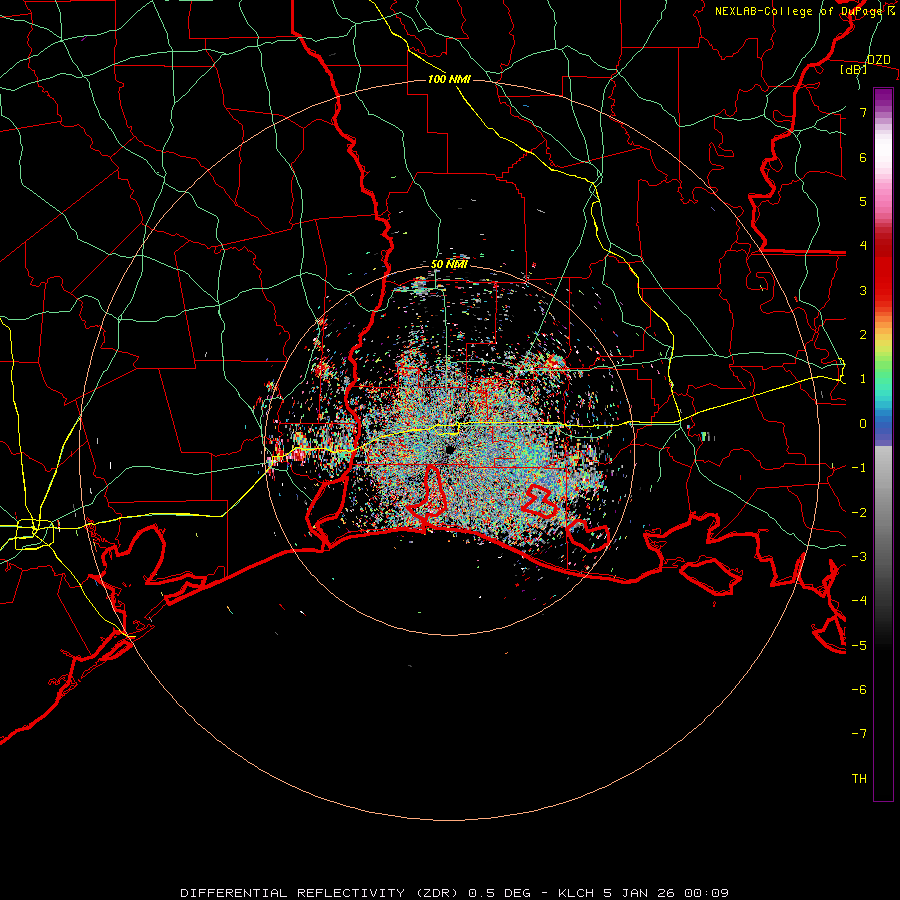The height and width of the screenshot is (900, 900).
Task: Click the -1 value on the color scale
Action: [859, 468]
